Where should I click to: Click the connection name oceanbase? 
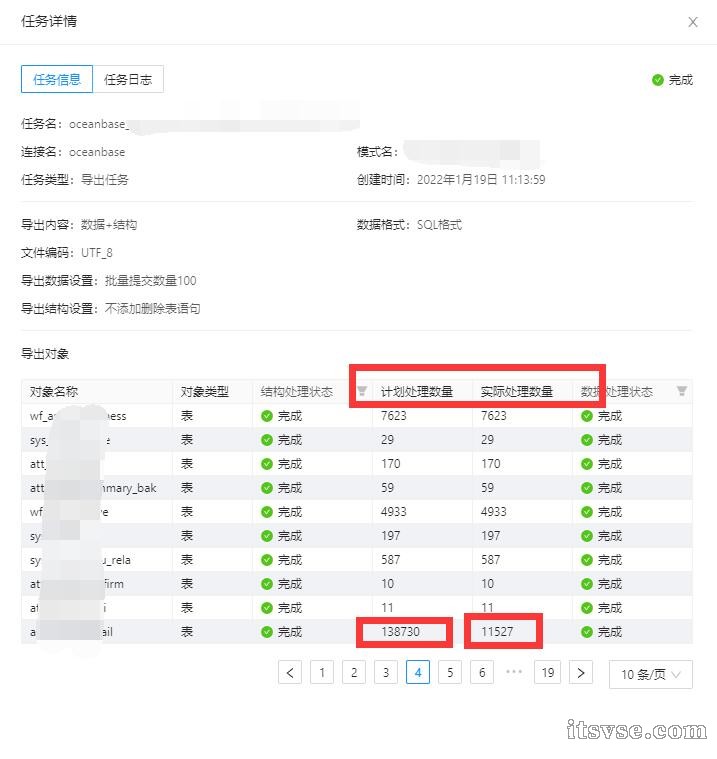tap(97, 152)
